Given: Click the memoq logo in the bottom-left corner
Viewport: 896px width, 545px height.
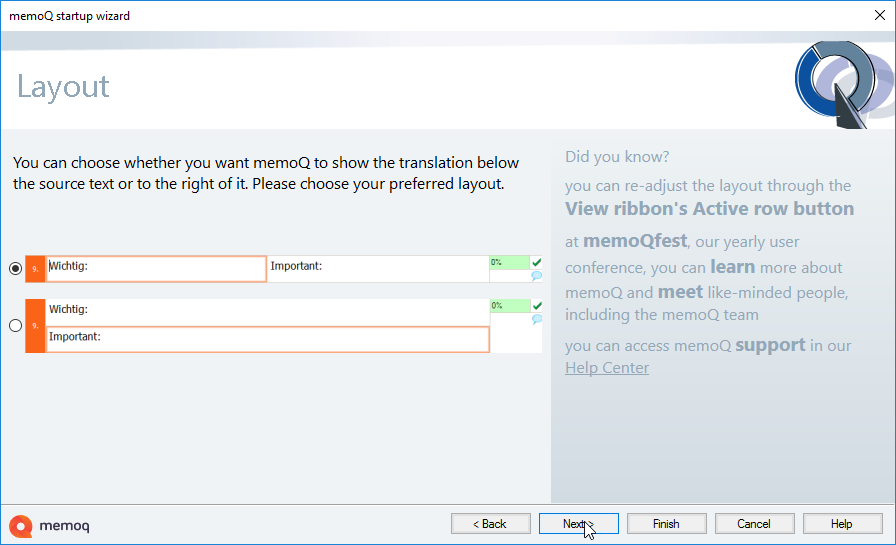Looking at the screenshot, I should (50, 525).
